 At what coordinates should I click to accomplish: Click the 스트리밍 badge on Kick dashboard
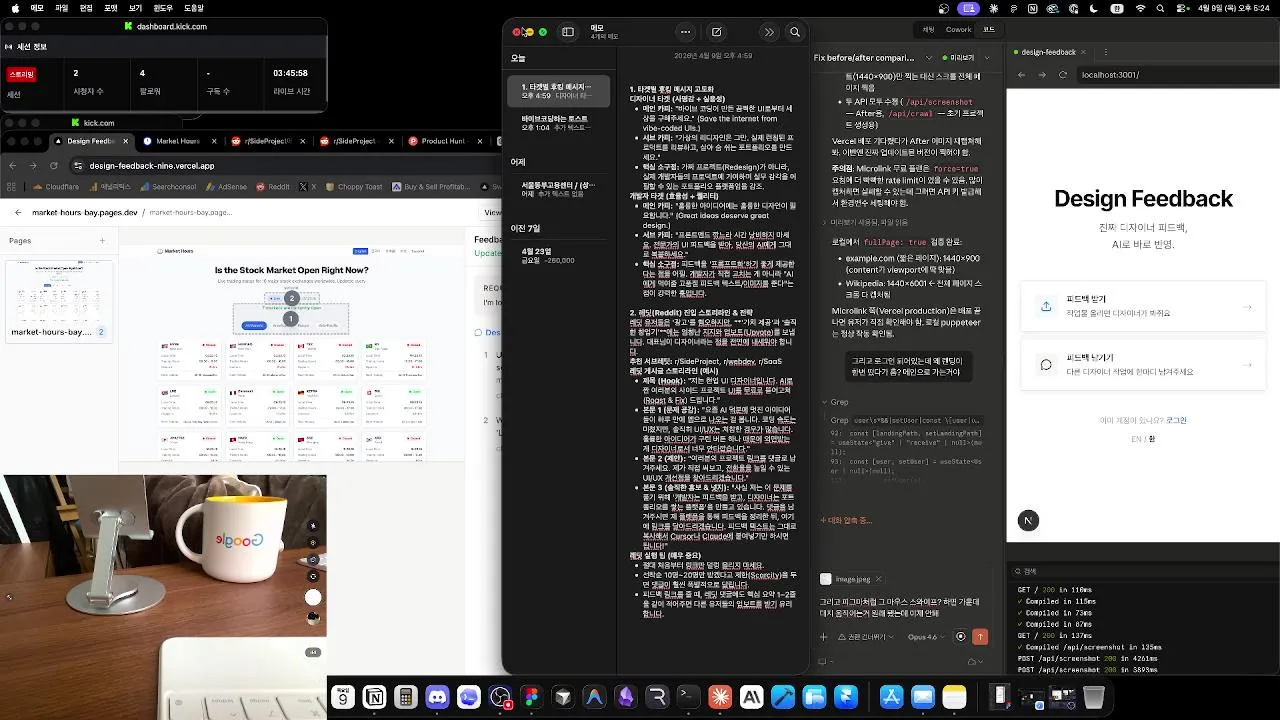[21, 74]
